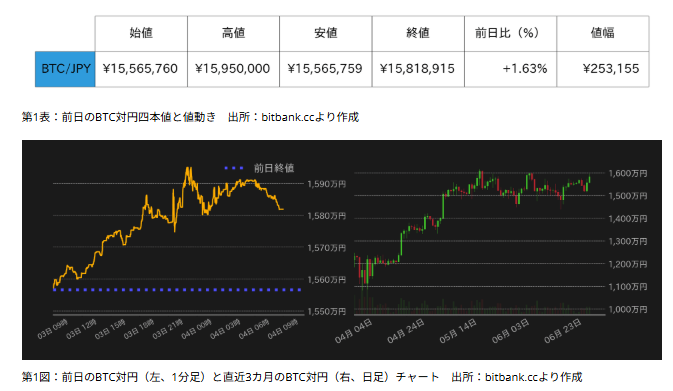Click the low price ¥15,565,759 cell
Image resolution: width=673 pixels, height=391 pixels.
pyautogui.click(x=326, y=69)
